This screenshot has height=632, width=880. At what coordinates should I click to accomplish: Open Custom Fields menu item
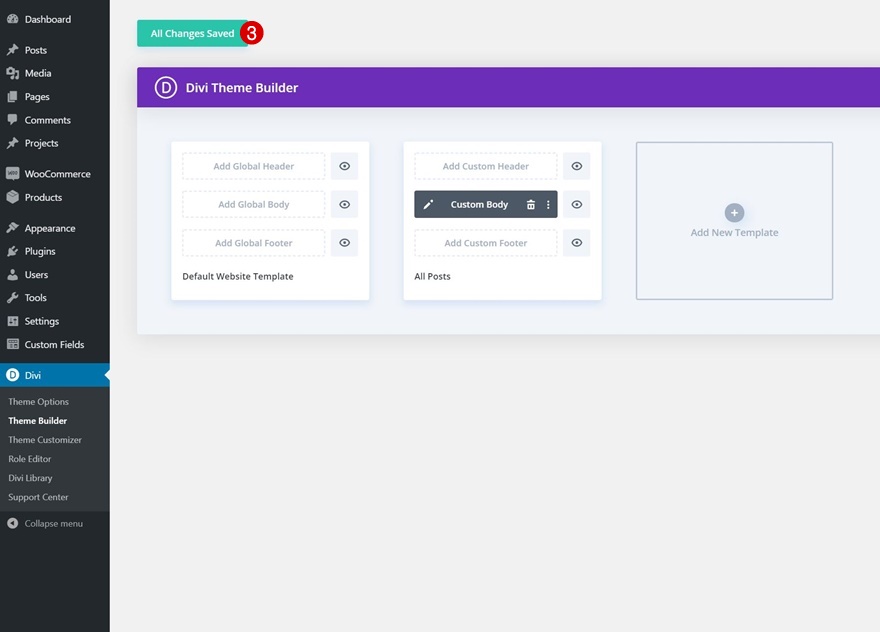pos(54,344)
